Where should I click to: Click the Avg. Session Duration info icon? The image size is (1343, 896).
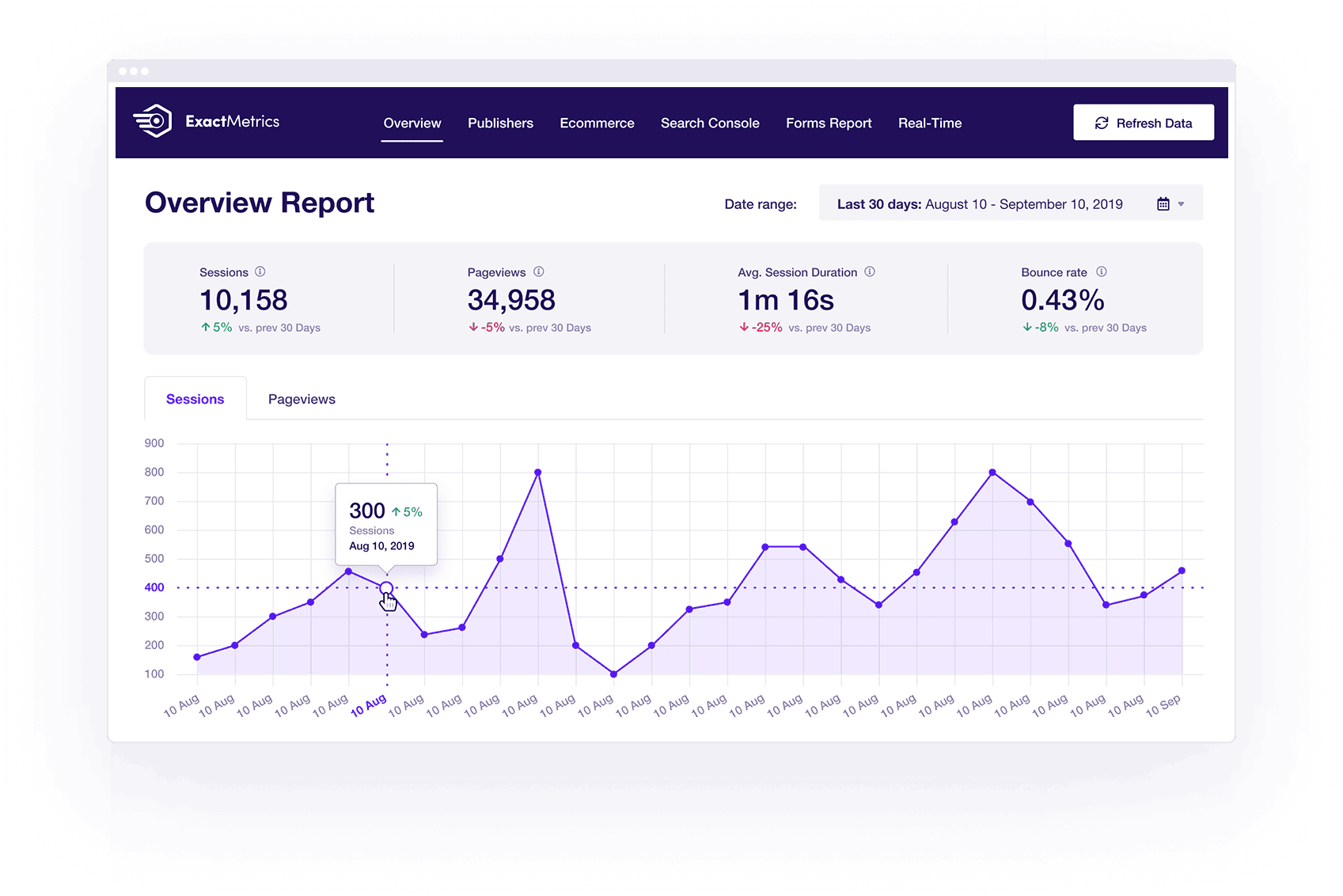tap(870, 271)
